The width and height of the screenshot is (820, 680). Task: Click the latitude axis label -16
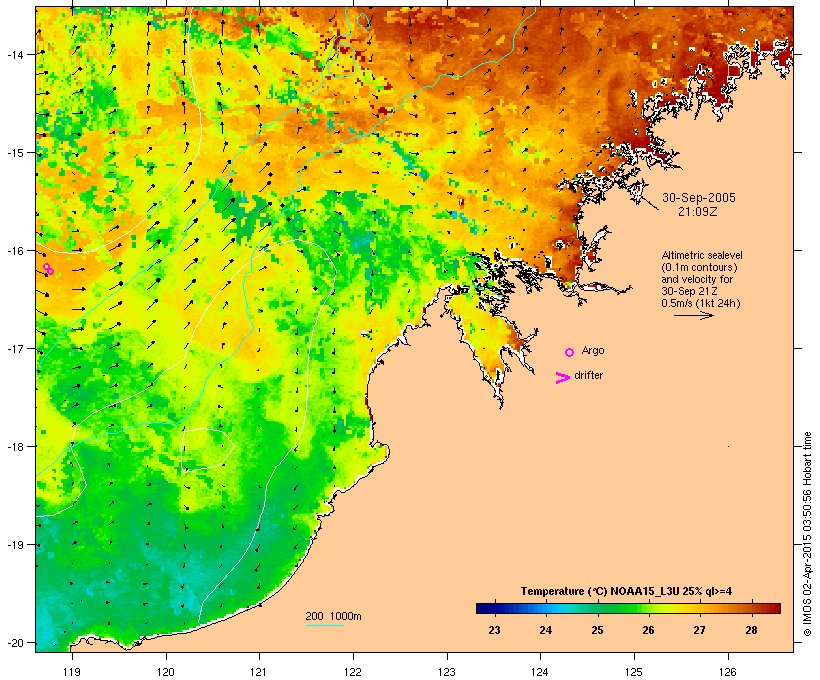14,251
